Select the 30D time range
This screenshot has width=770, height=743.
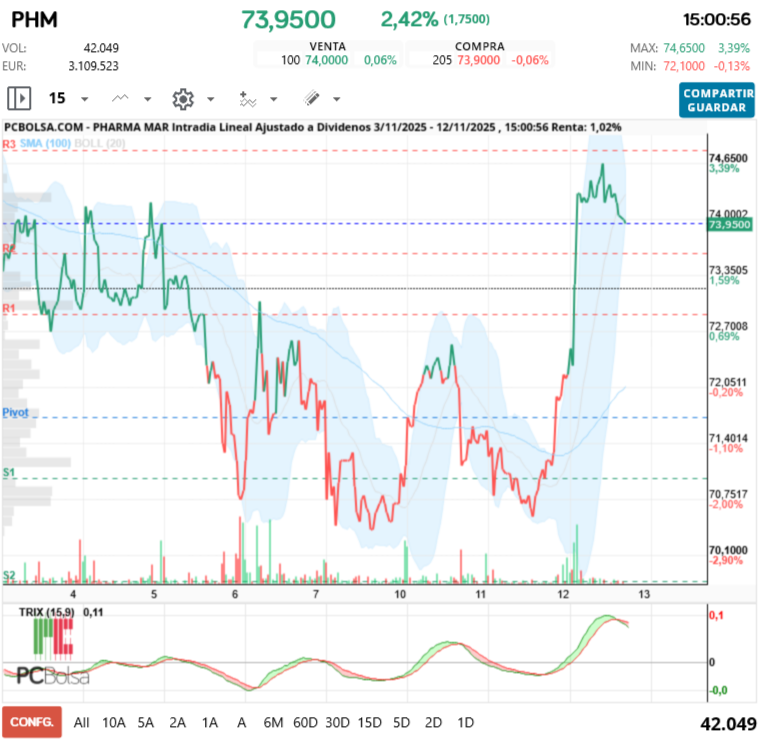pos(337,723)
